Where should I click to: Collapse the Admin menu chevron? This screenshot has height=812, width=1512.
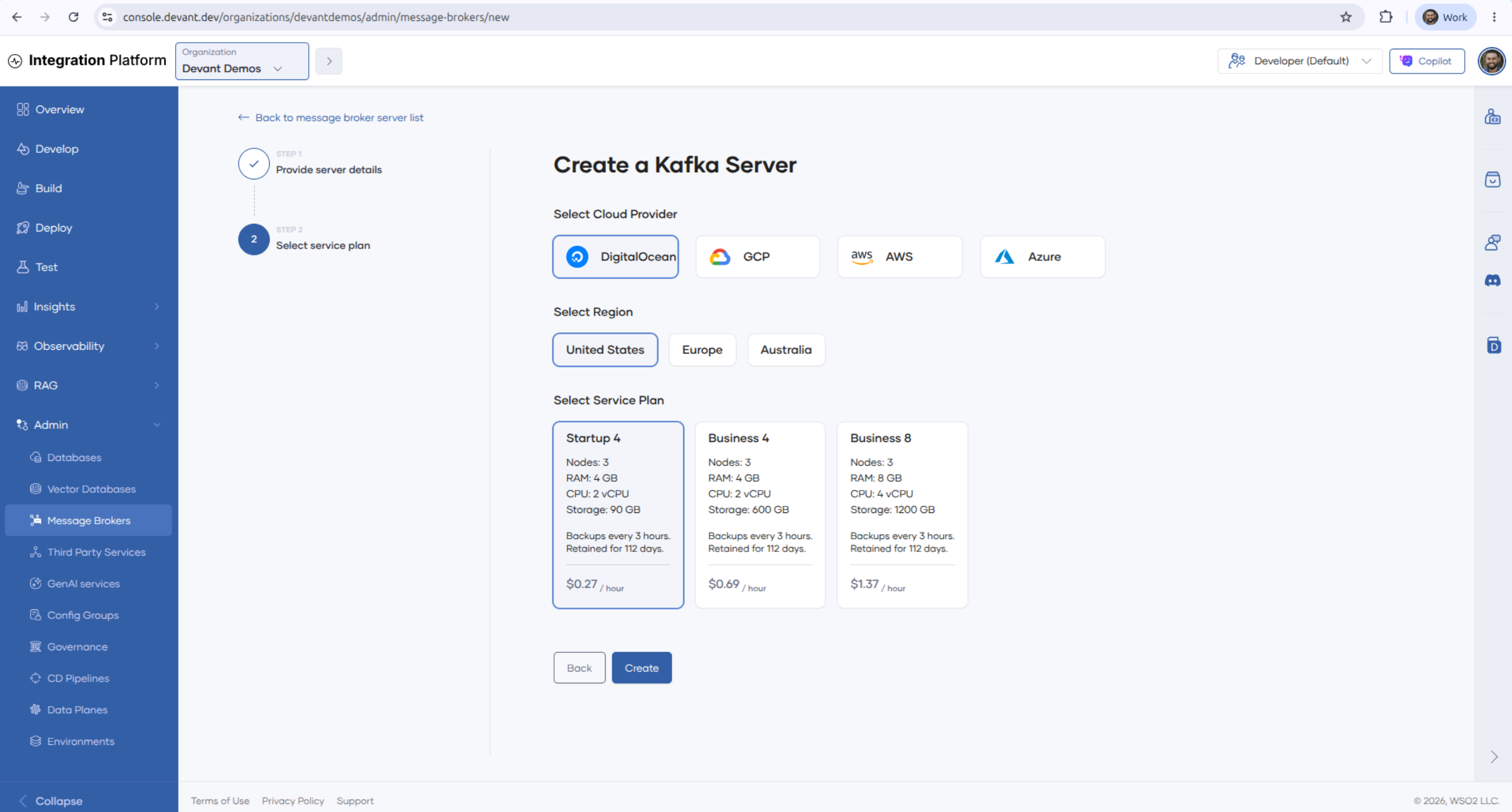pos(157,424)
